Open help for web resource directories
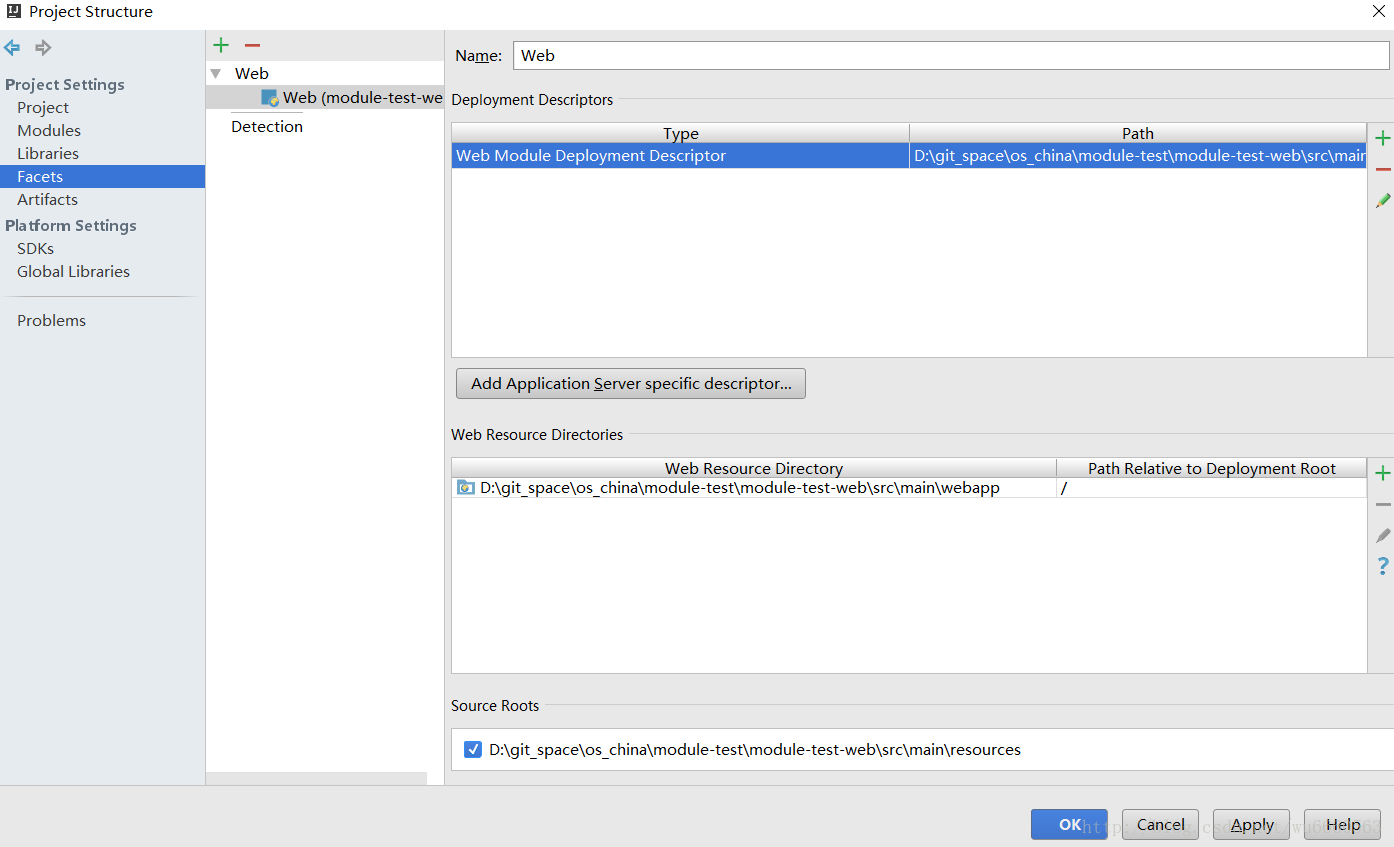This screenshot has height=847, width=1394. coord(1383,567)
